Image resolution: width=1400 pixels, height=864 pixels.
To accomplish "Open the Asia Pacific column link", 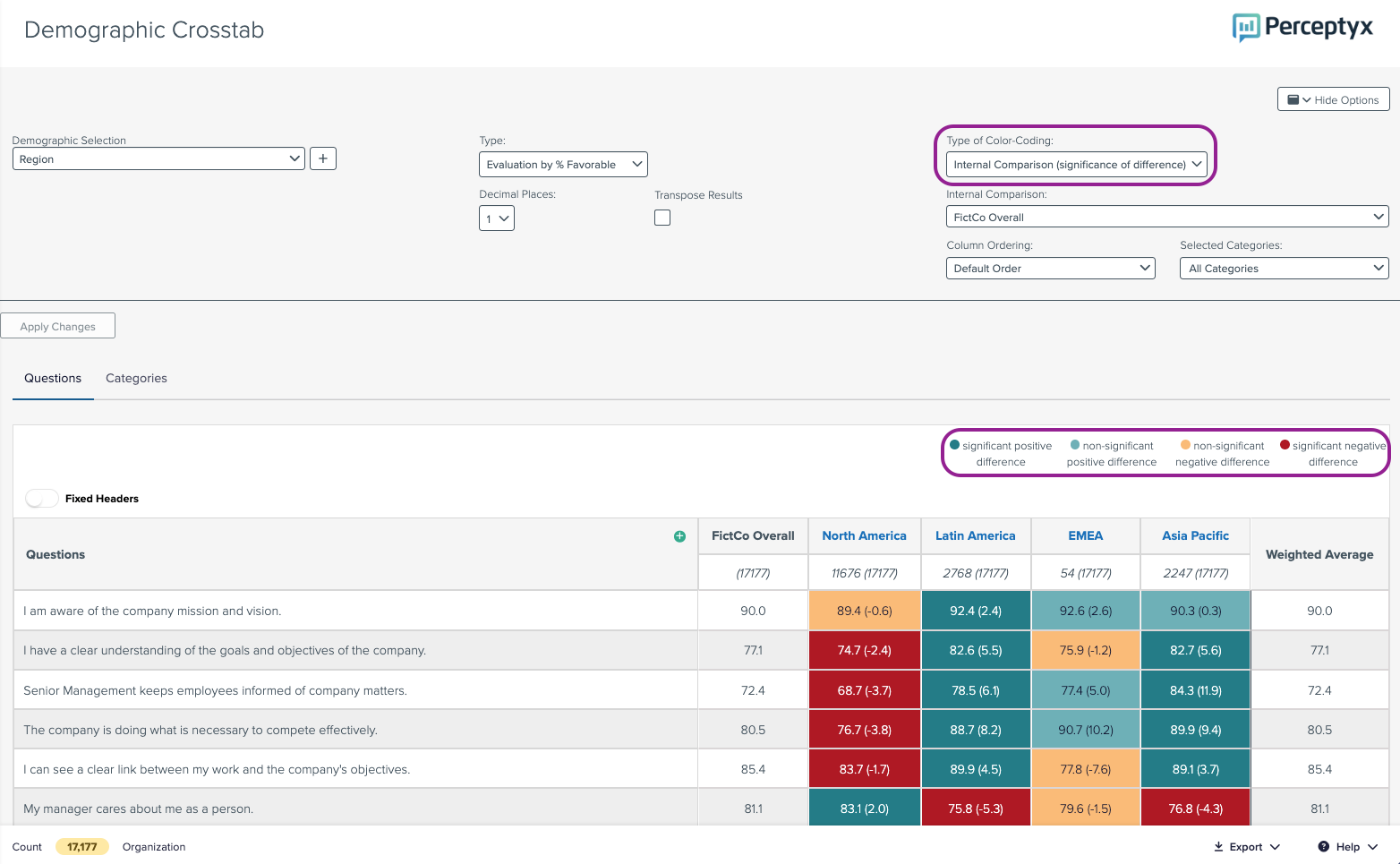I will [1196, 535].
